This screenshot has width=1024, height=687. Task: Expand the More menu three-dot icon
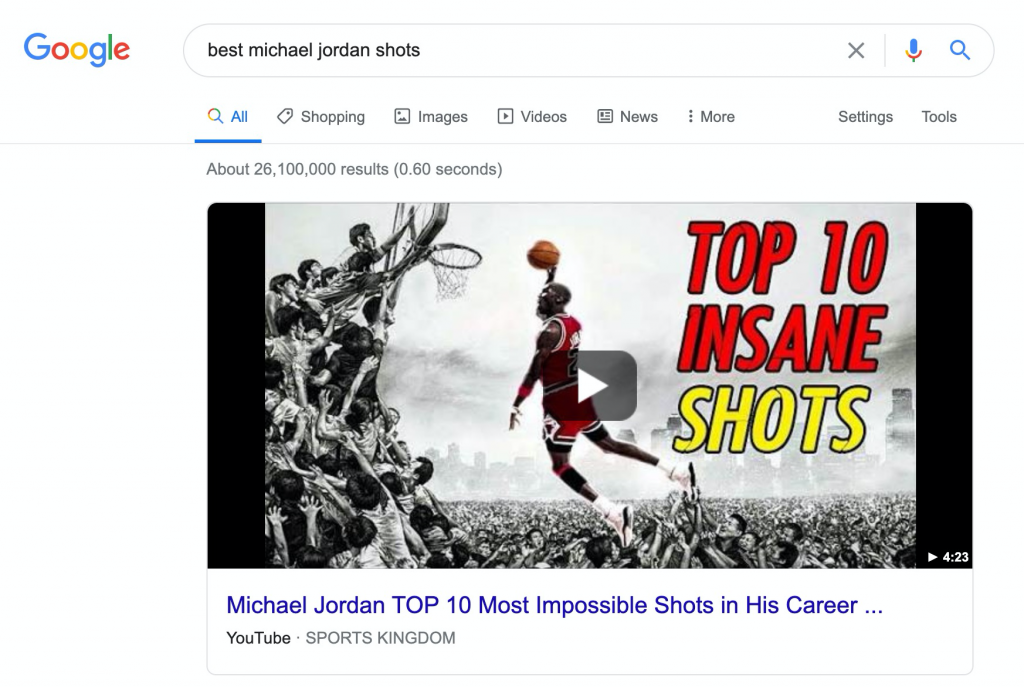click(690, 116)
